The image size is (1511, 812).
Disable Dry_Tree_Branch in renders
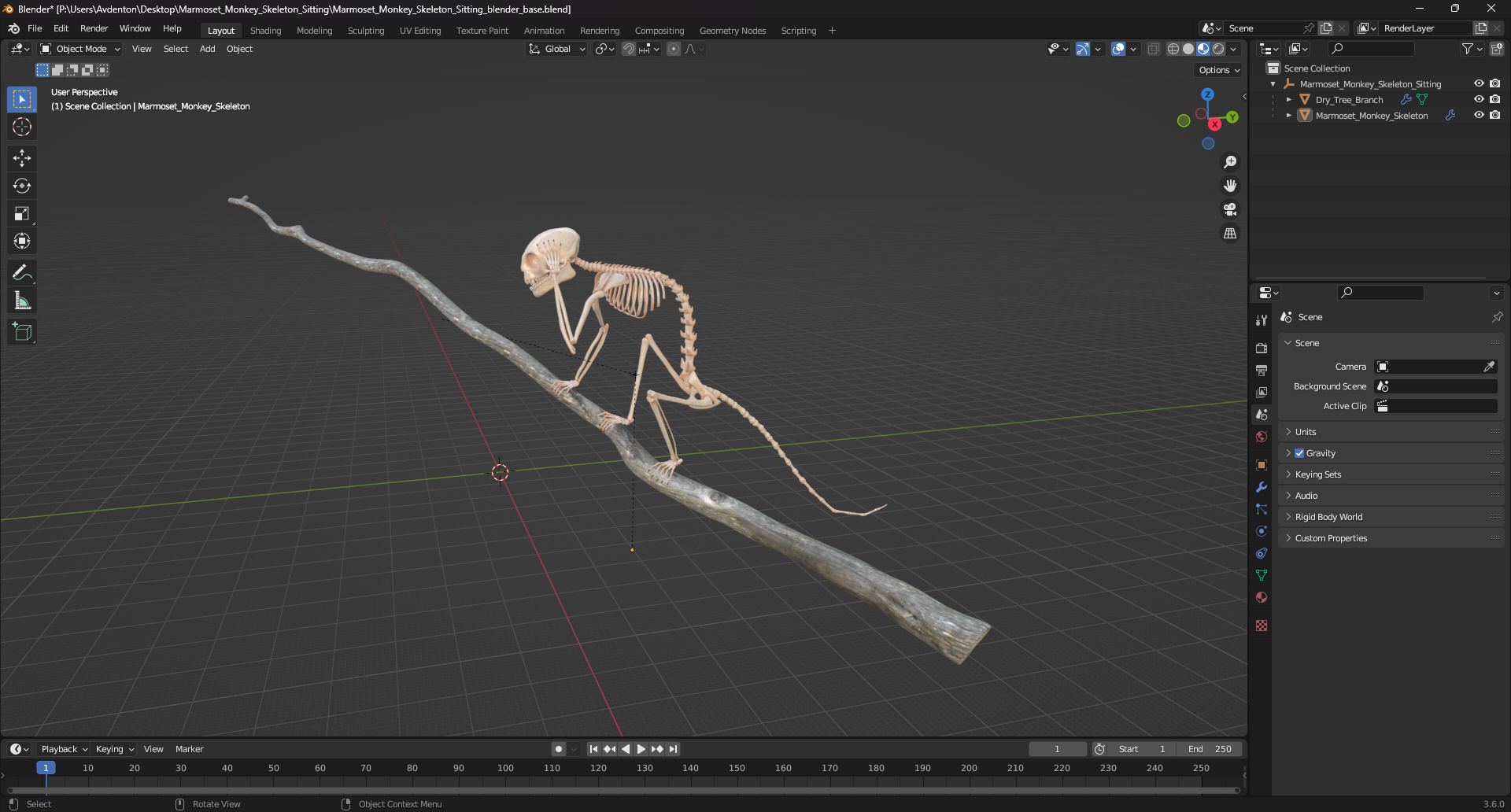(1494, 99)
